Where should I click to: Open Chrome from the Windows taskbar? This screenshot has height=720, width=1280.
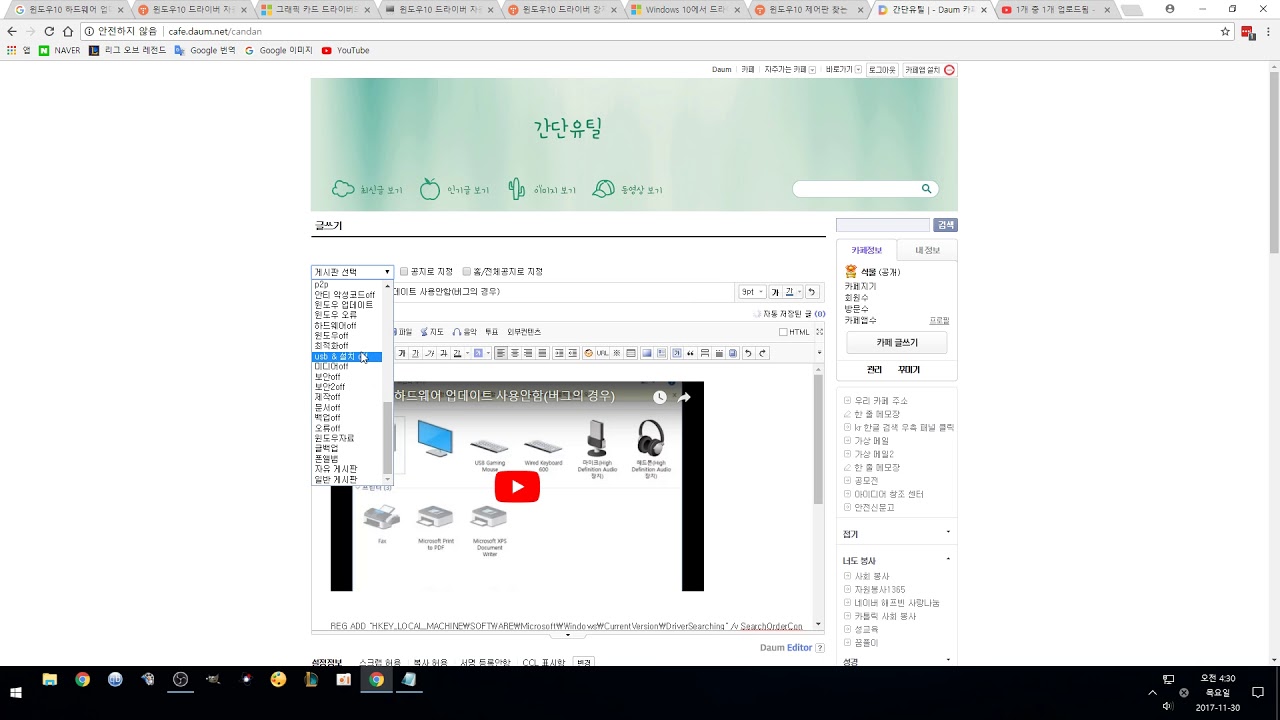[x=376, y=680]
